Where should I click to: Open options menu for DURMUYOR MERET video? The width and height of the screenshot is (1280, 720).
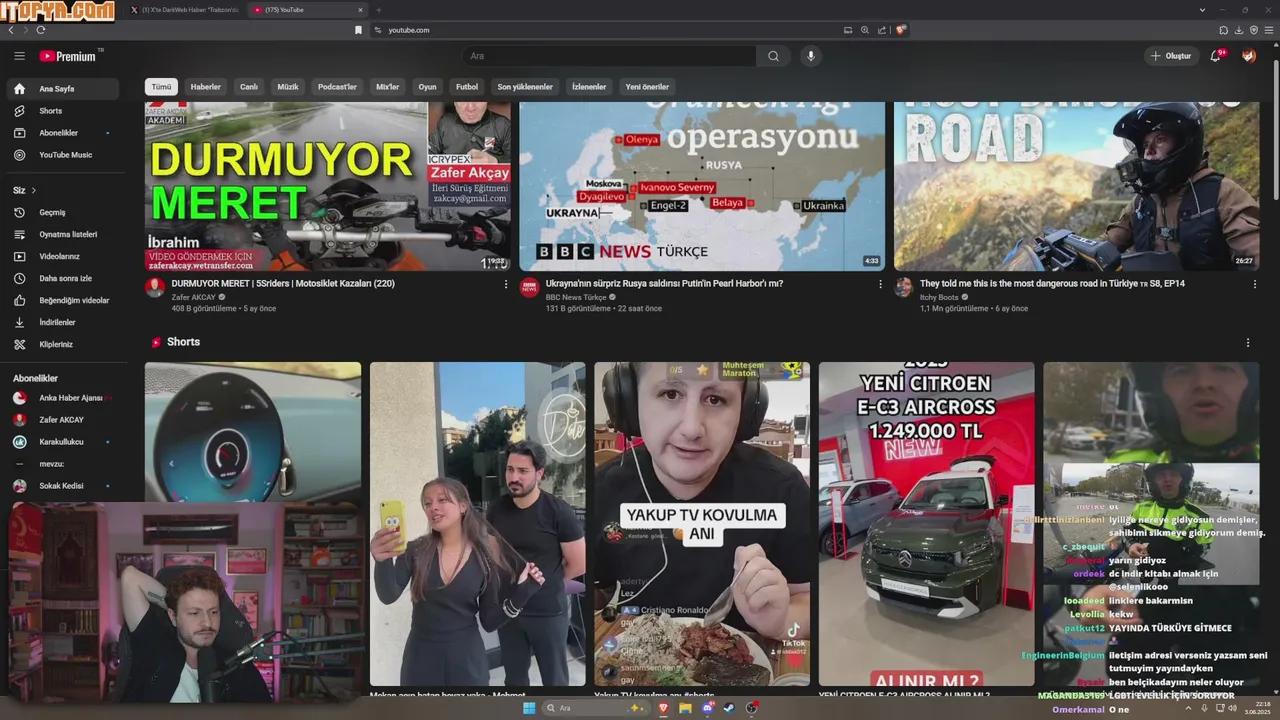click(x=506, y=284)
